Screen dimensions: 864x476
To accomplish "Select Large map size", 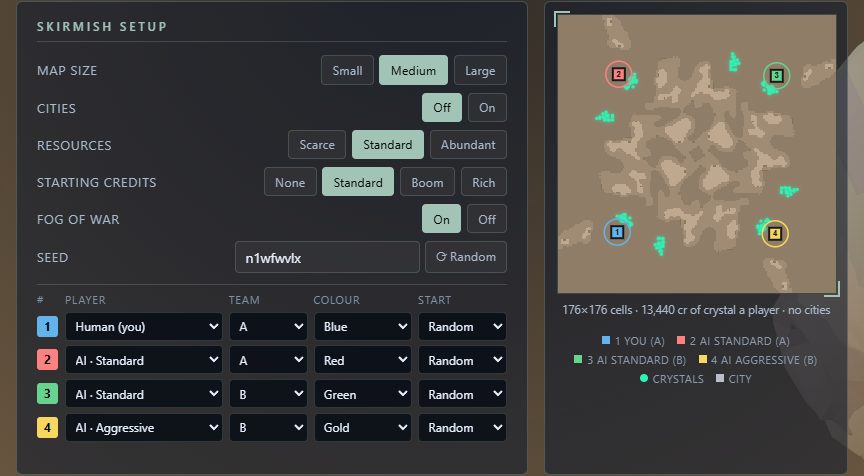I will tap(480, 70).
